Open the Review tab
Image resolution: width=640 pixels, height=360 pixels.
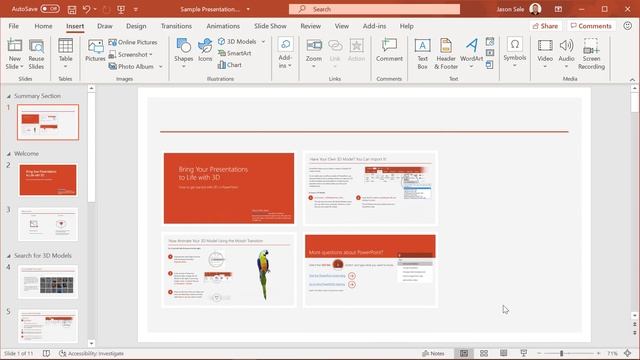(x=310, y=26)
